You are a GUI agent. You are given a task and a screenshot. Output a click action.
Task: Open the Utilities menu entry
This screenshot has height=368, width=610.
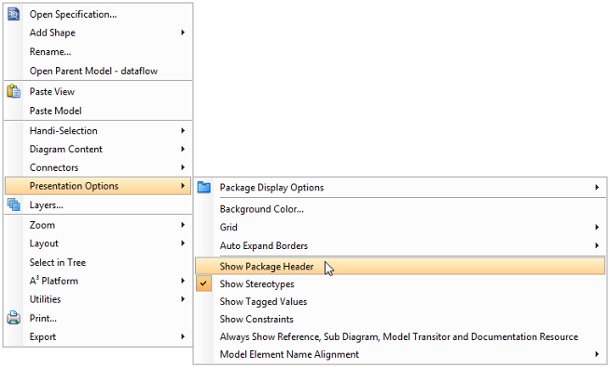98,299
